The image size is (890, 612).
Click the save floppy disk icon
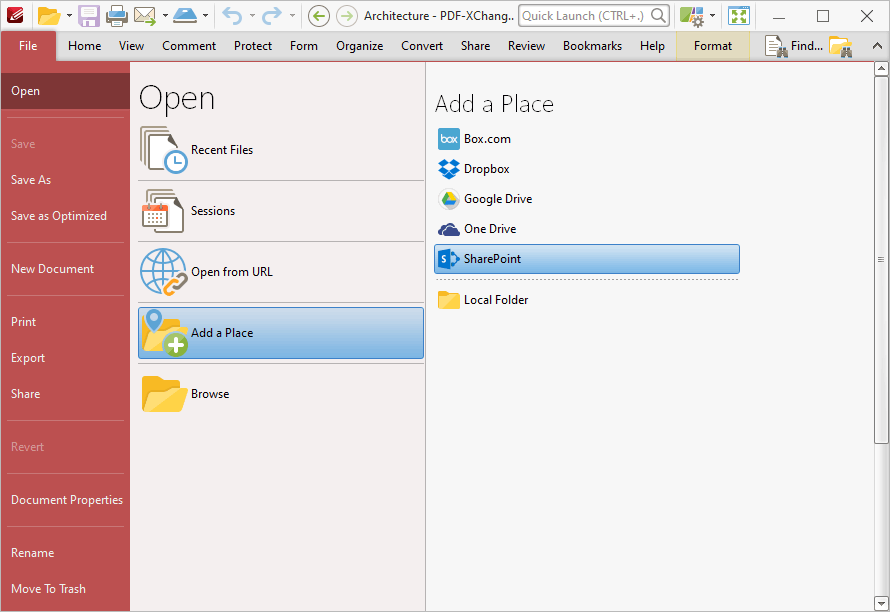point(89,16)
